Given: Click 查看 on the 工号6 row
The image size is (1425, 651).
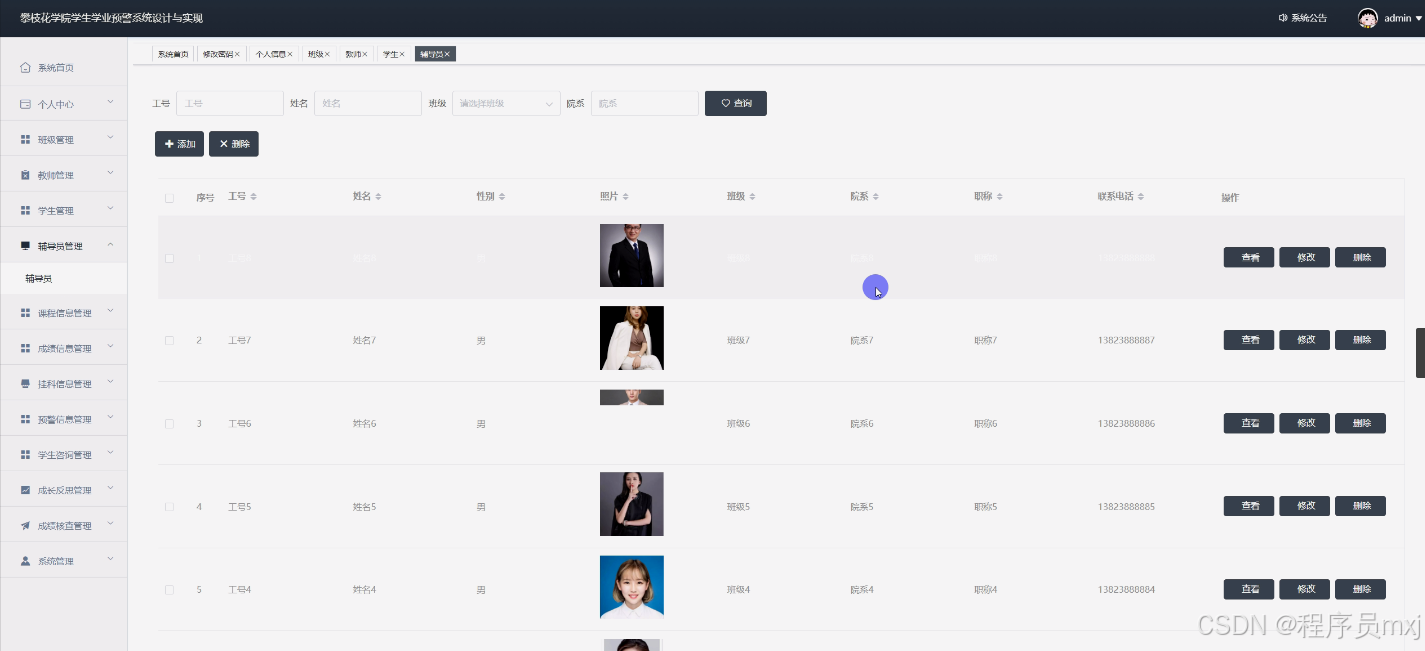Looking at the screenshot, I should click(1248, 423).
